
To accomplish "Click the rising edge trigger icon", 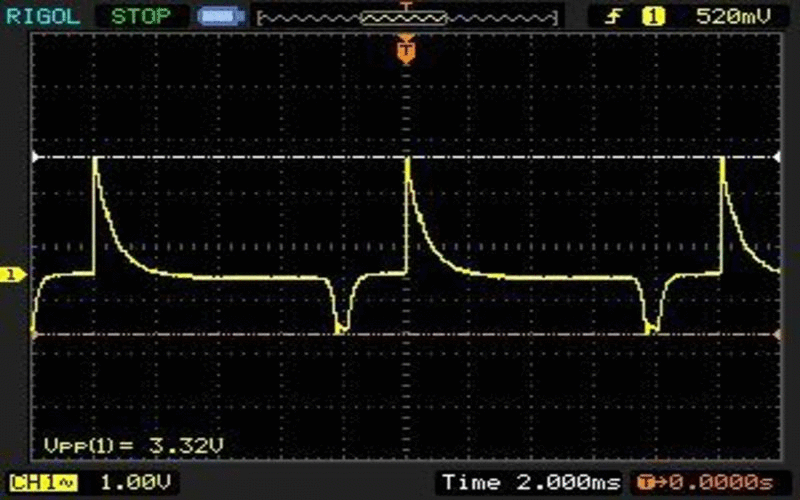I will coord(613,17).
